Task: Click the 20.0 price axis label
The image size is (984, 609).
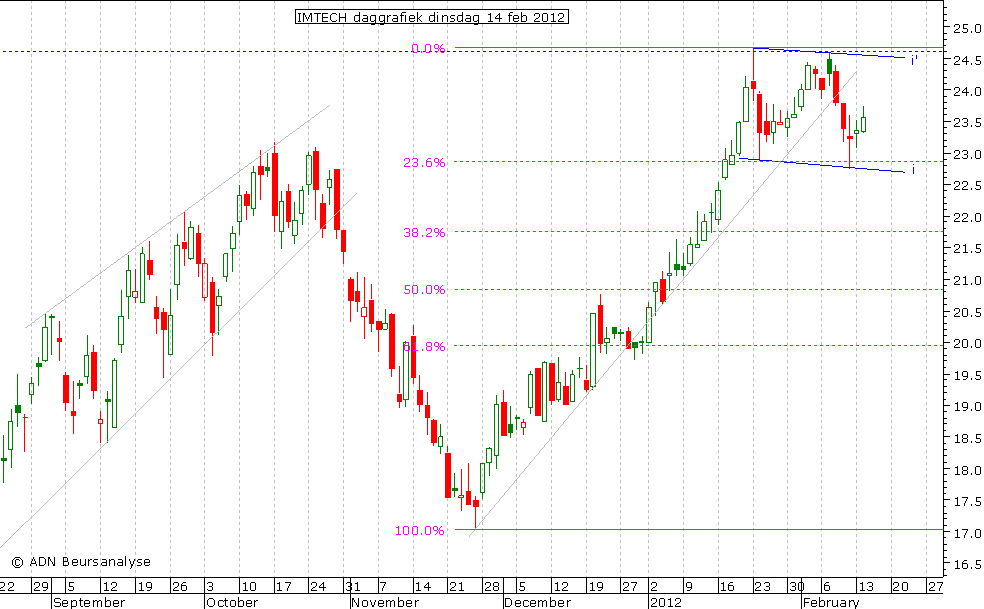Action: pos(967,344)
